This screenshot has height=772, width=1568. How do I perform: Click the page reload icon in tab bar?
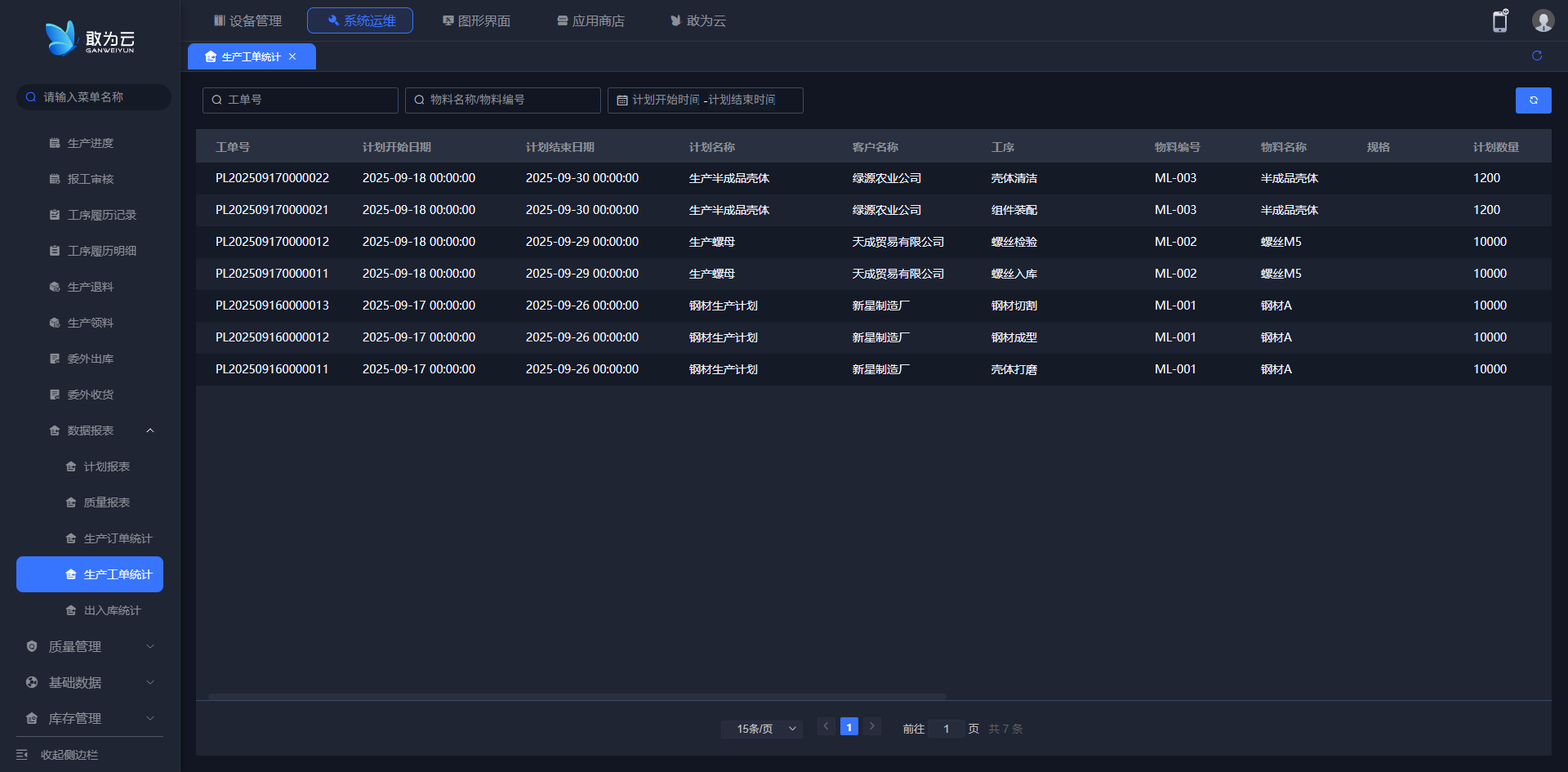coord(1536,56)
